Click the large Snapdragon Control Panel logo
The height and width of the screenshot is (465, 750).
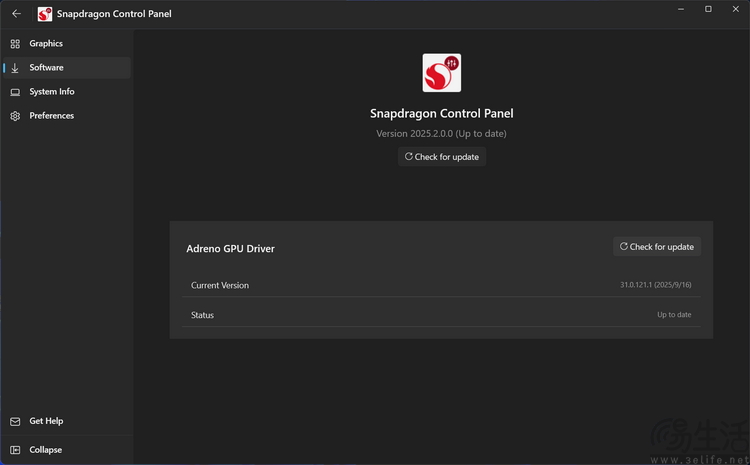441,73
